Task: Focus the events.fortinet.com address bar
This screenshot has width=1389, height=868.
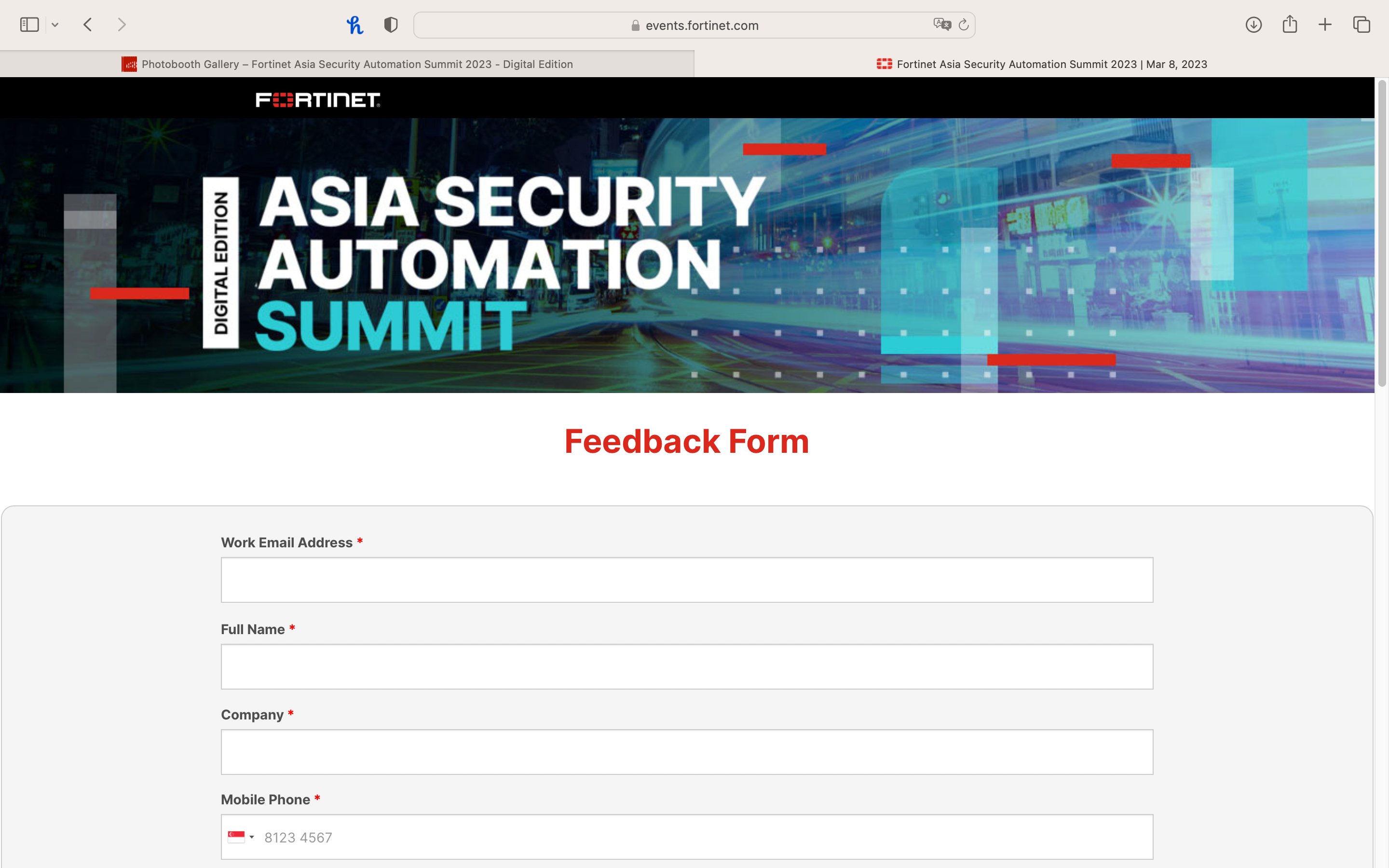Action: [694, 25]
